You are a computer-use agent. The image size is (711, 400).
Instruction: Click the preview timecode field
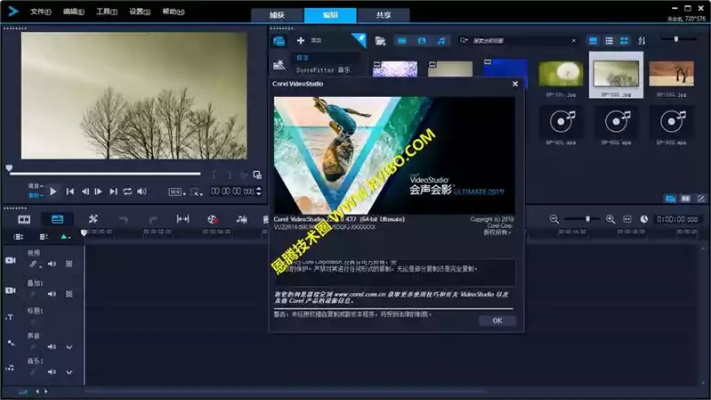coord(232,191)
